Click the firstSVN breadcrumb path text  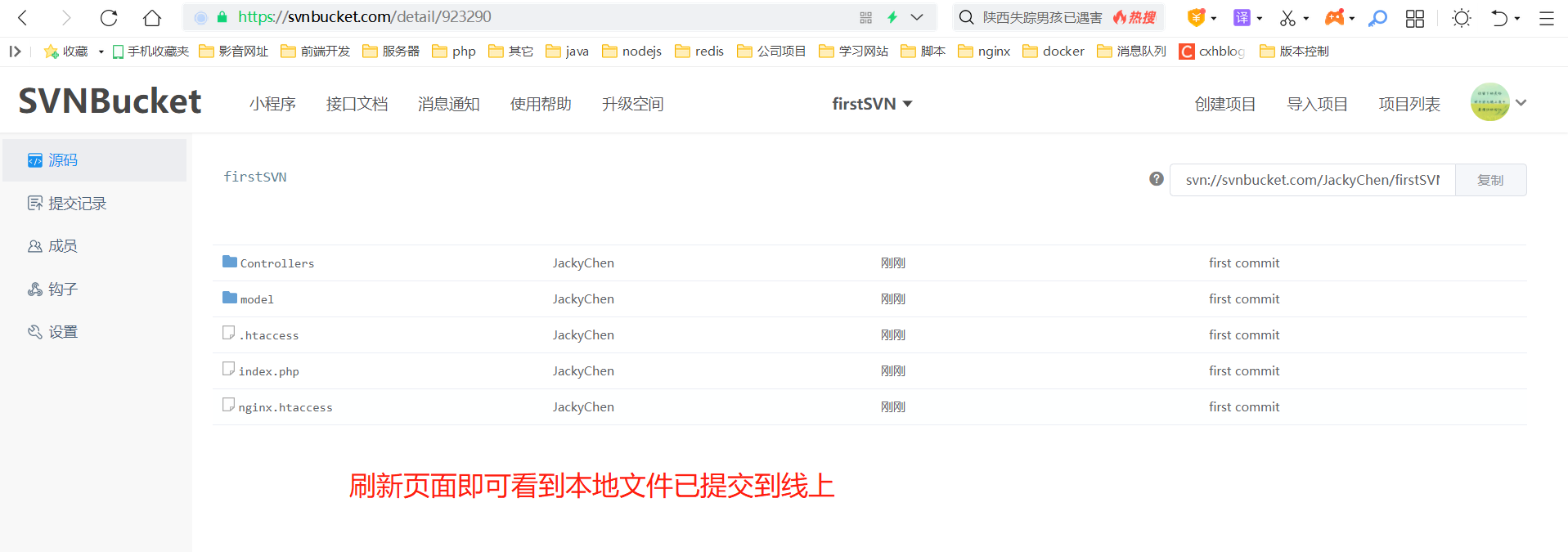point(255,177)
